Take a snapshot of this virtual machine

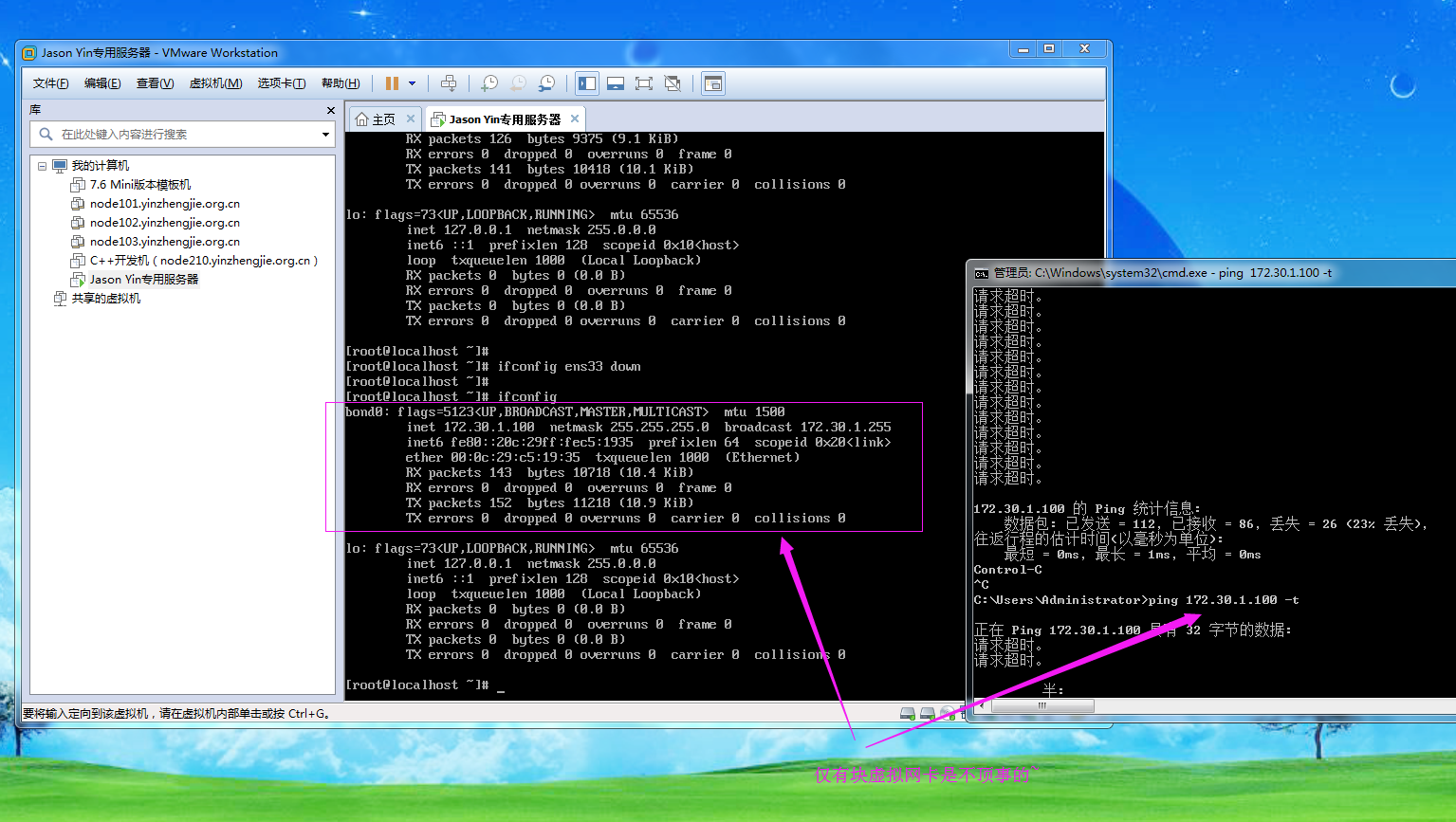(489, 83)
